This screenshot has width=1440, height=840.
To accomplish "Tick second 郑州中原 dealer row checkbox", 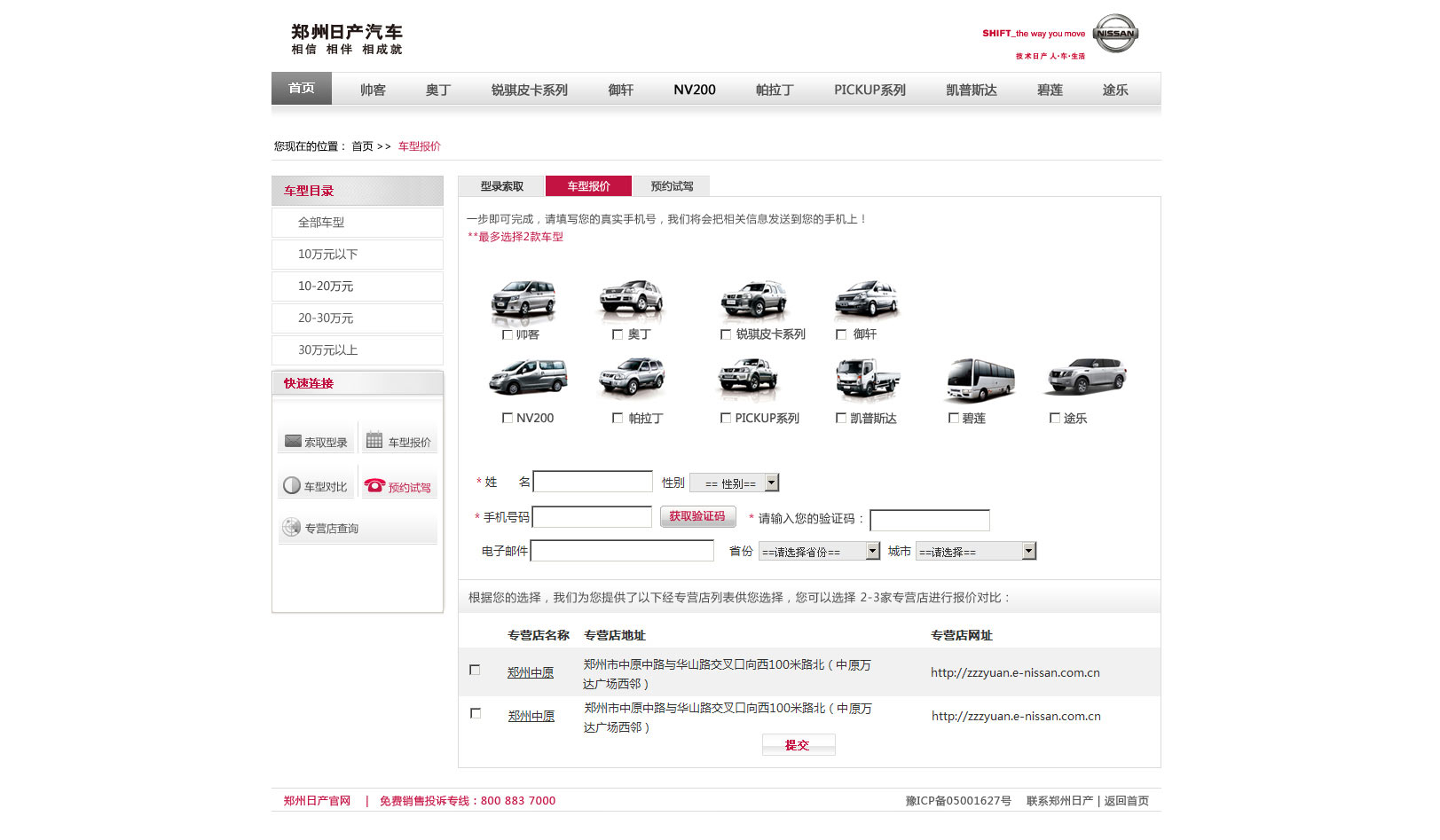I will click(x=476, y=713).
